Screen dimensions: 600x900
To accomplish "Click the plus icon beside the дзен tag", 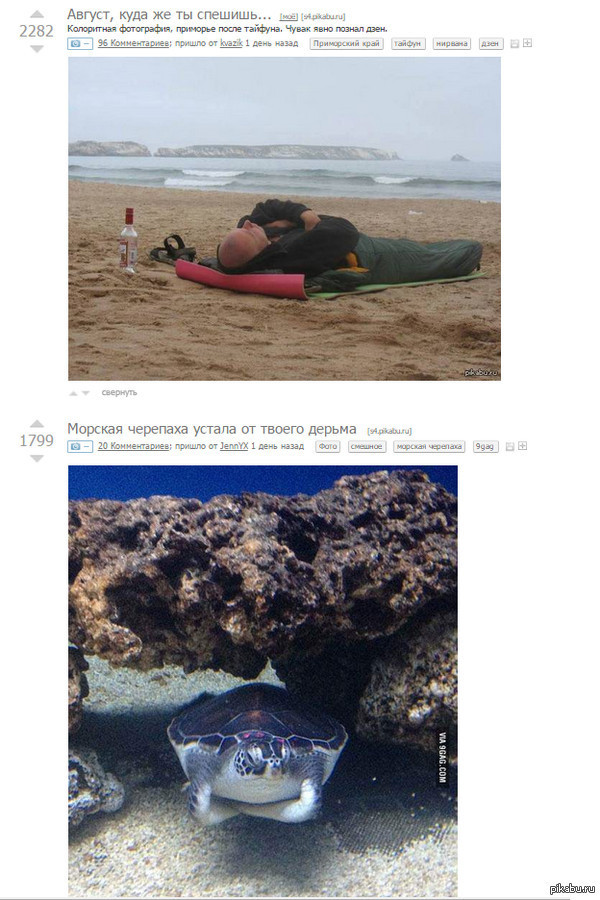I will 528,43.
